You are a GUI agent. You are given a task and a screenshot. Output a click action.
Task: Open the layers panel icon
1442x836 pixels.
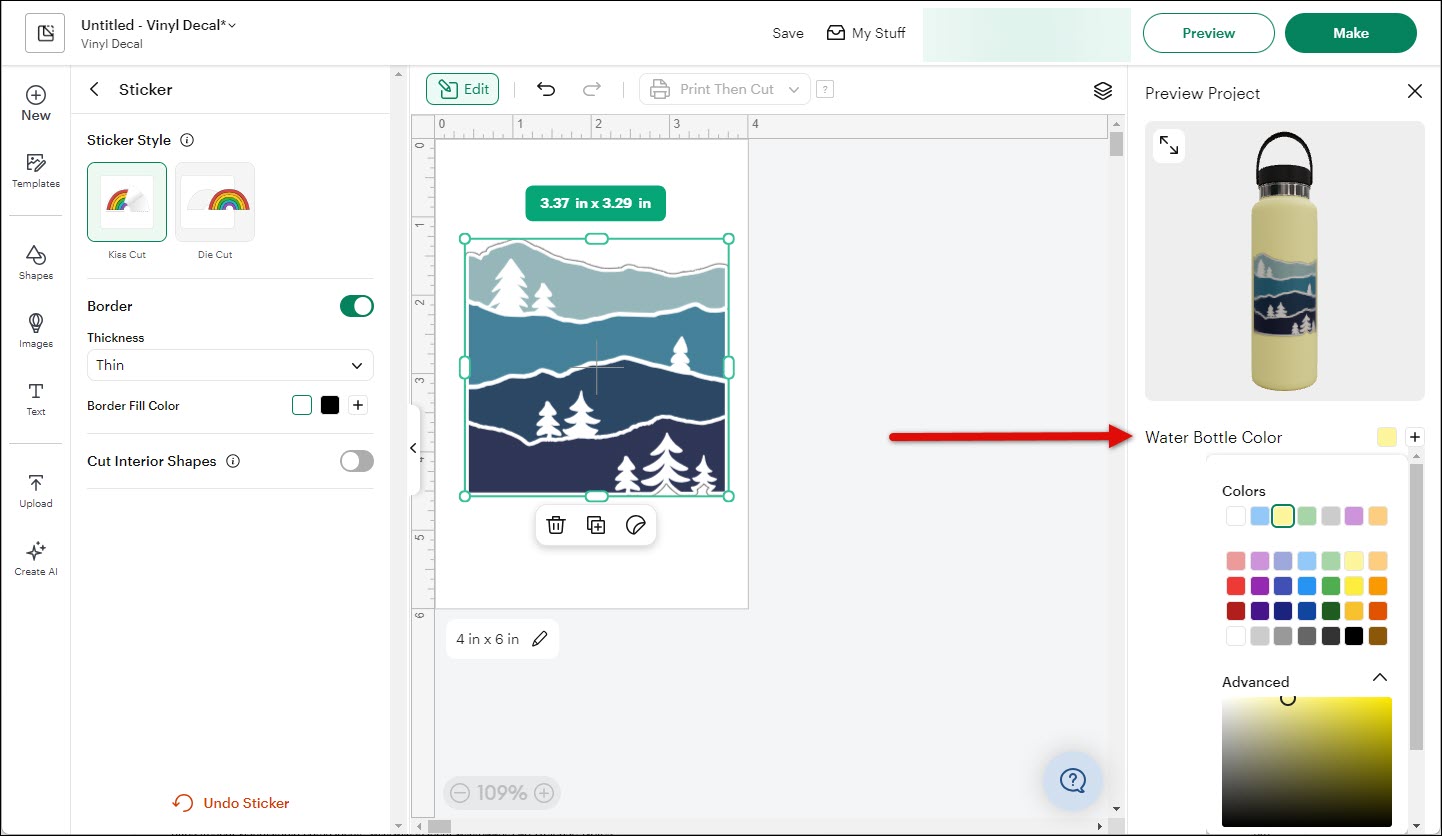click(x=1102, y=91)
